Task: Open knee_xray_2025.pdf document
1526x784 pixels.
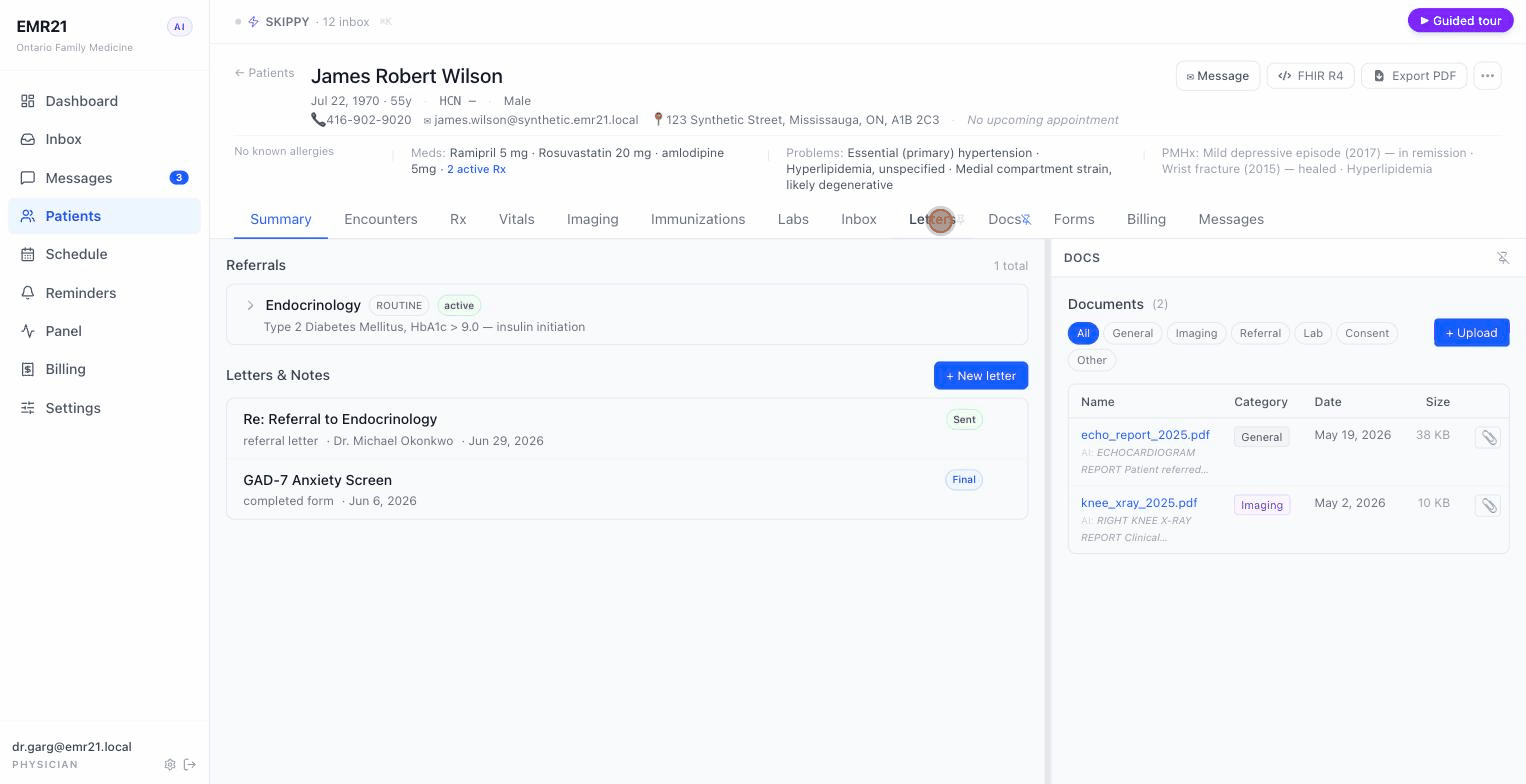Action: tap(1139, 503)
